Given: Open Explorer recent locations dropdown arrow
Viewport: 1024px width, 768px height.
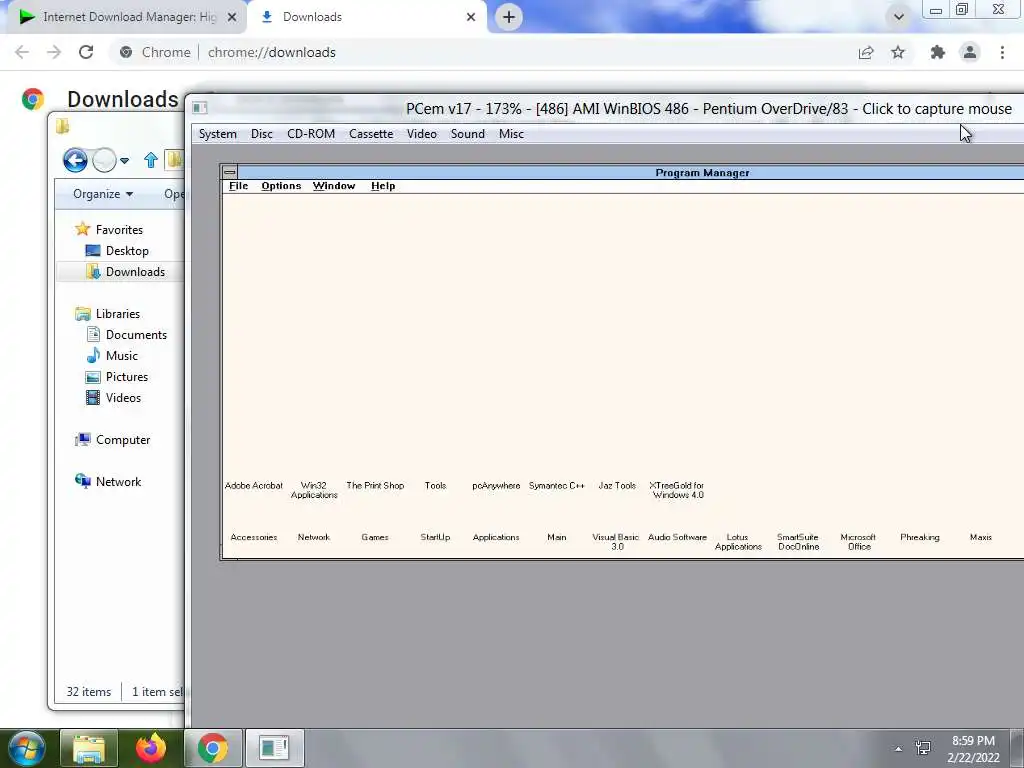Looking at the screenshot, I should coord(124,160).
